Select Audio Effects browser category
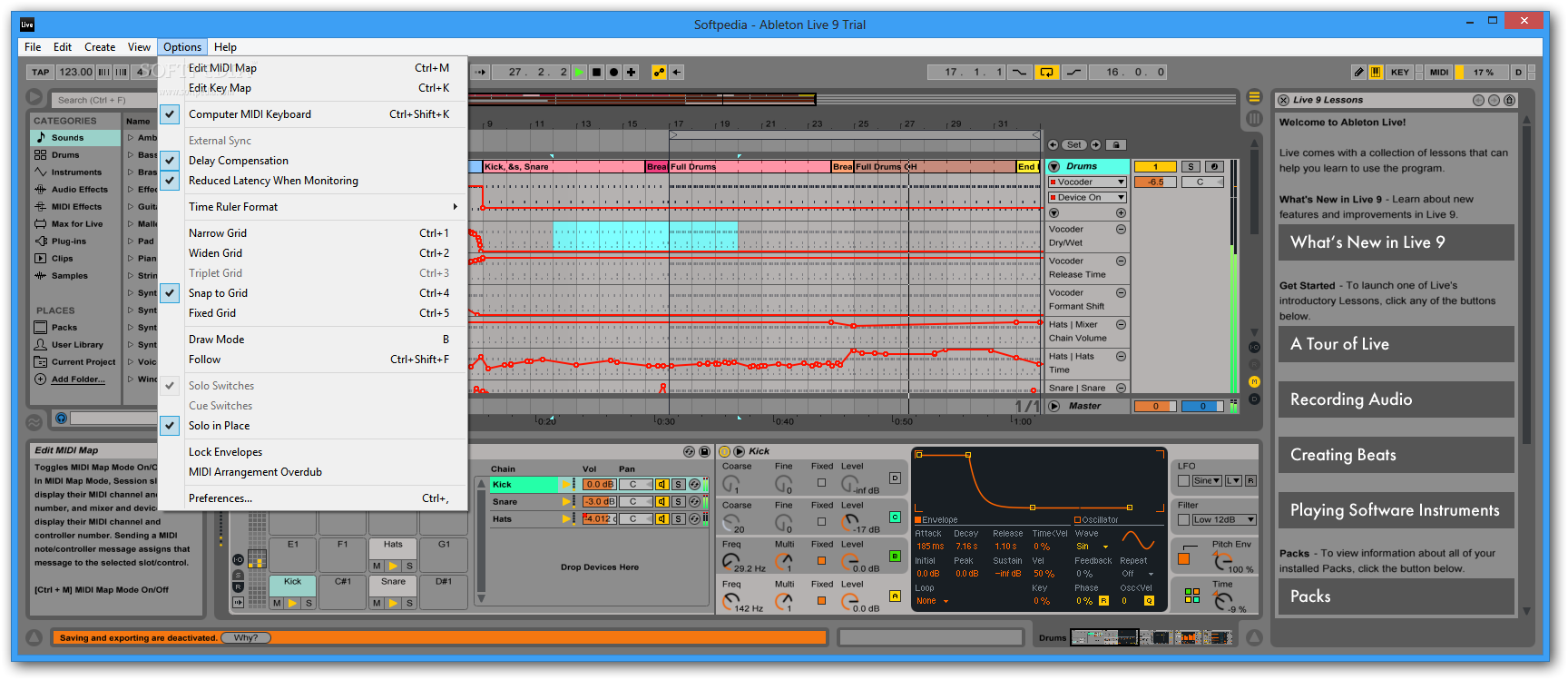The image size is (1568, 680). coord(75,190)
